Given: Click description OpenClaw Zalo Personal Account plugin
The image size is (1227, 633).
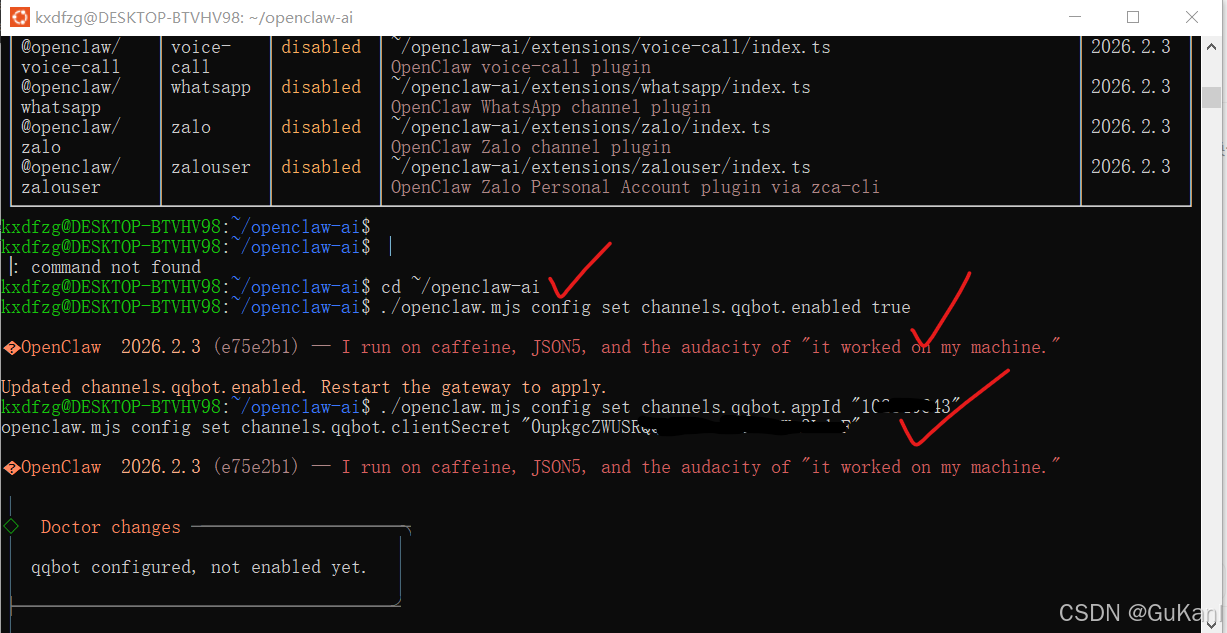Looking at the screenshot, I should [x=635, y=187].
